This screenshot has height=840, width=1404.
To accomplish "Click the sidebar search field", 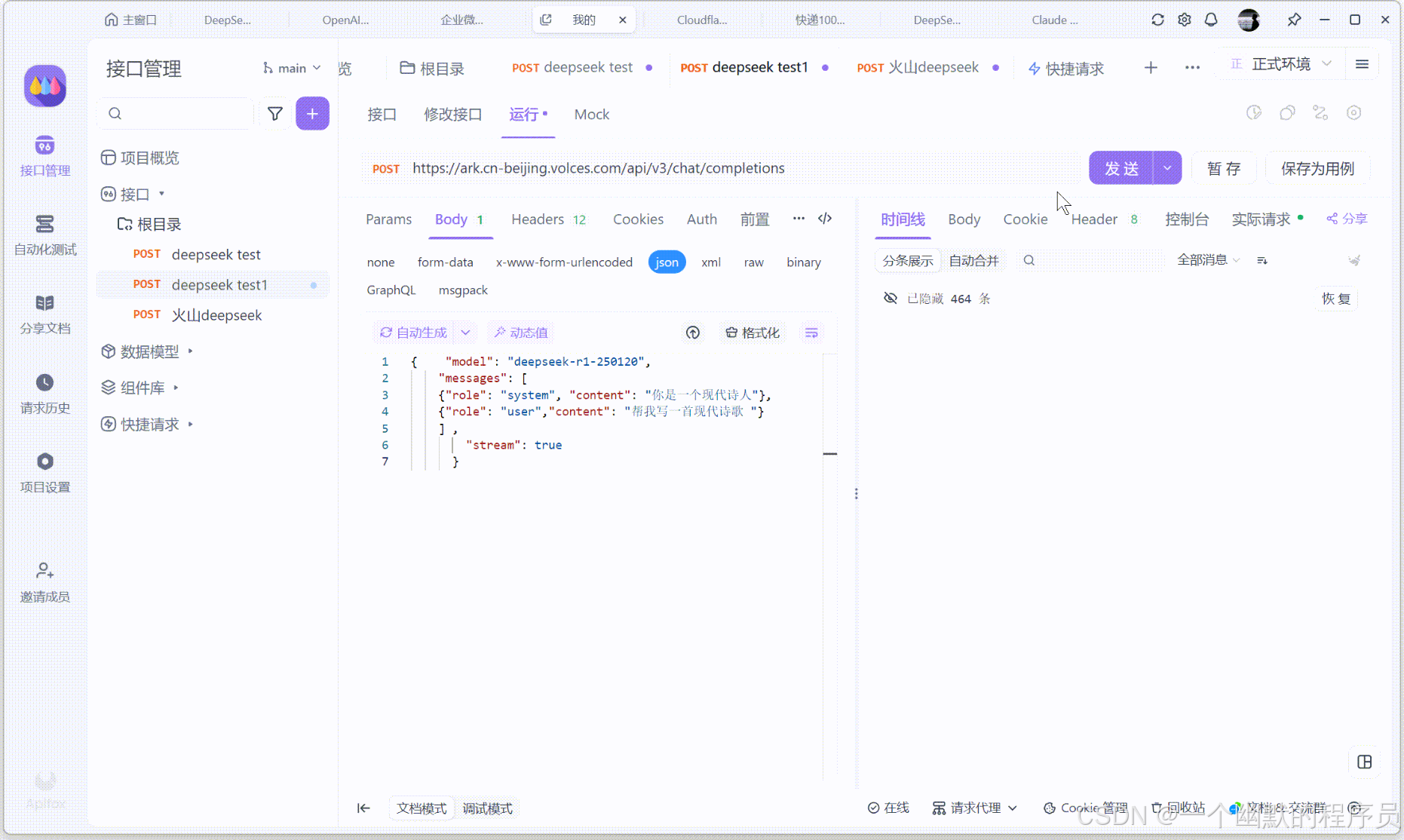I will 177,114.
